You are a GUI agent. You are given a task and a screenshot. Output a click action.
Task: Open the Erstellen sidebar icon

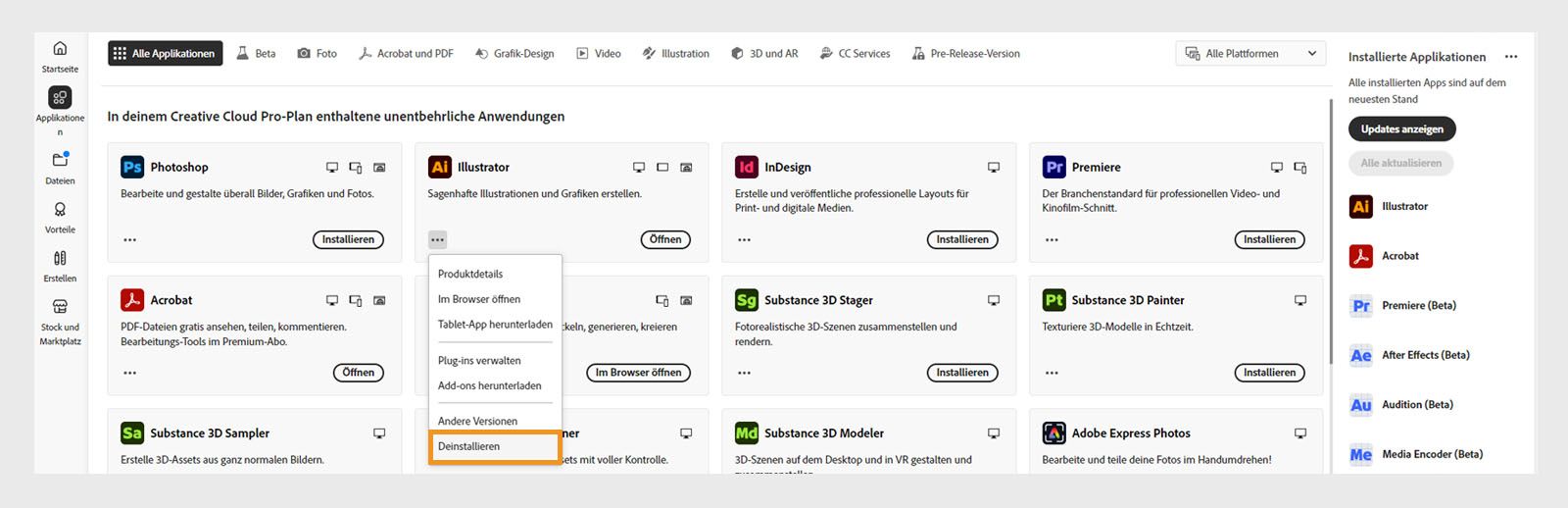point(60,258)
